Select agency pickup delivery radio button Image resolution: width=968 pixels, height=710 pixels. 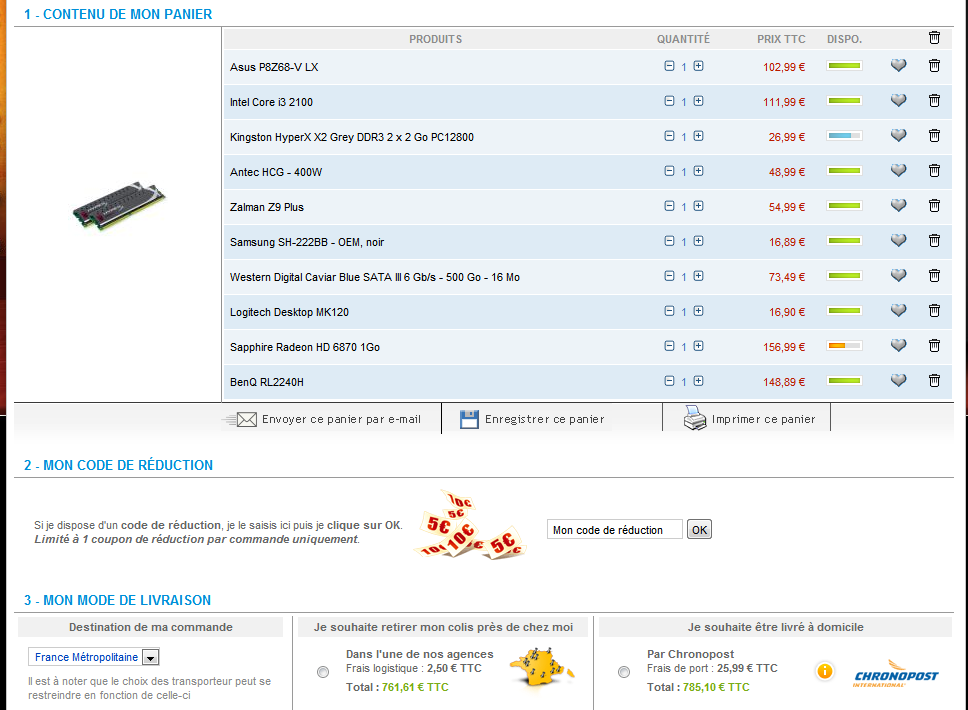[x=323, y=672]
